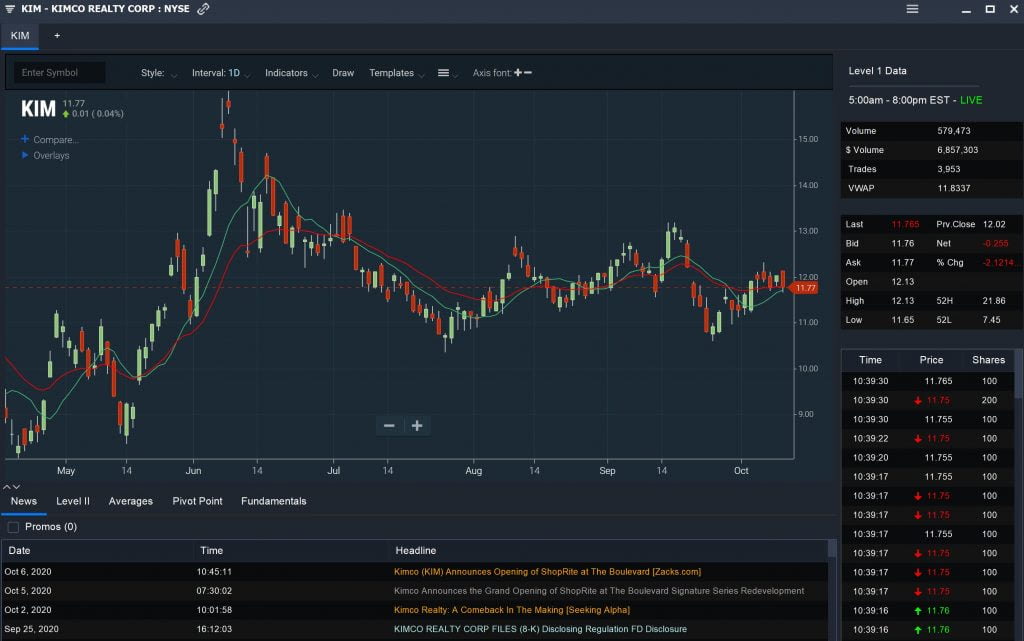Open the Interval: 1D dropdown
Screen dimensions: 1024x641
221,73
